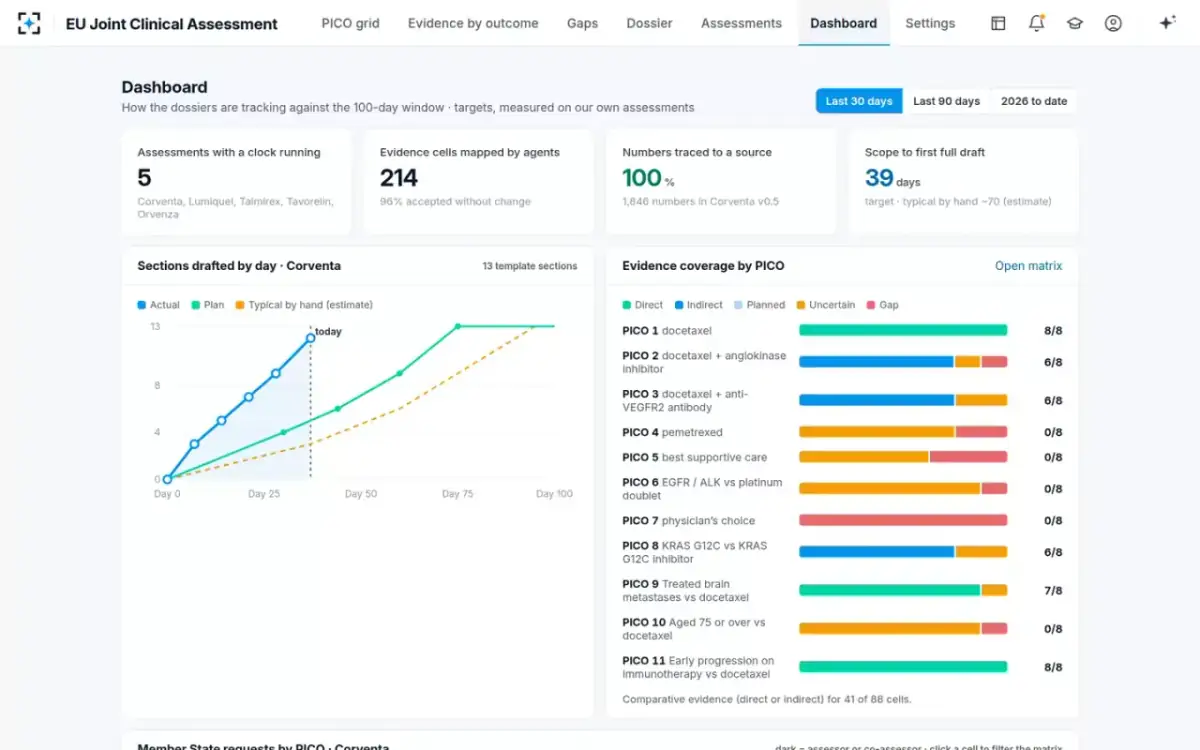
Task: Click the EU Joint Clinical Assessment title
Action: (x=172, y=23)
